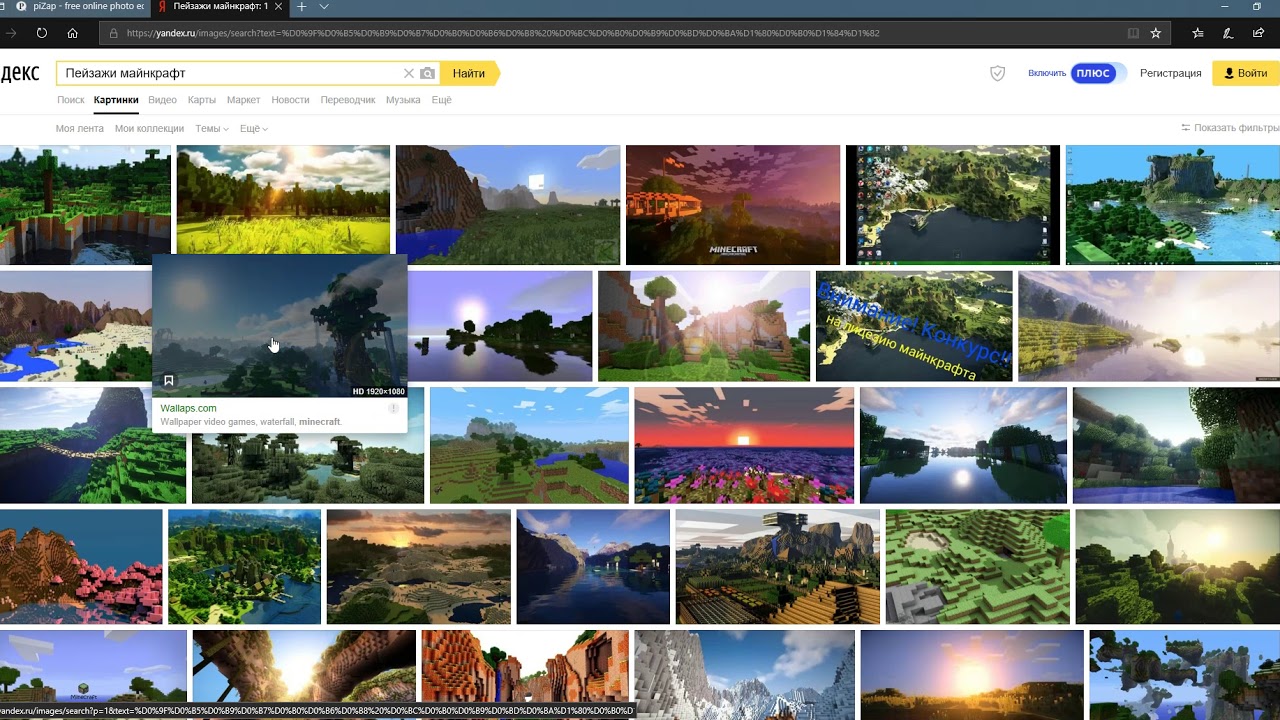
Task: Open a new tab with plus icon
Action: tap(301, 7)
